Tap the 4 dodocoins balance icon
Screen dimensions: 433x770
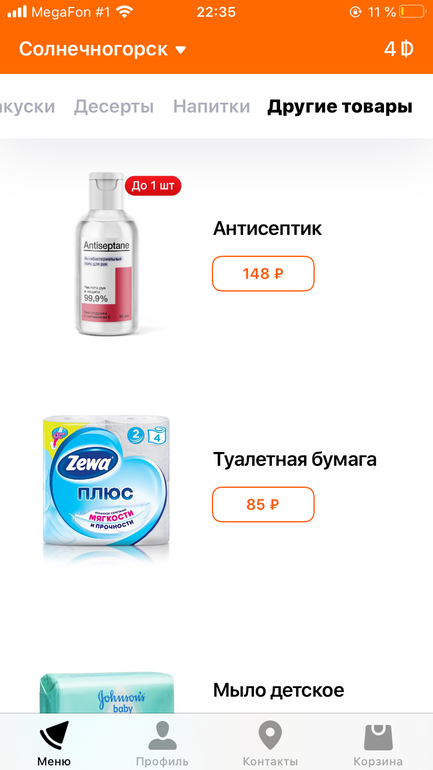[398, 49]
